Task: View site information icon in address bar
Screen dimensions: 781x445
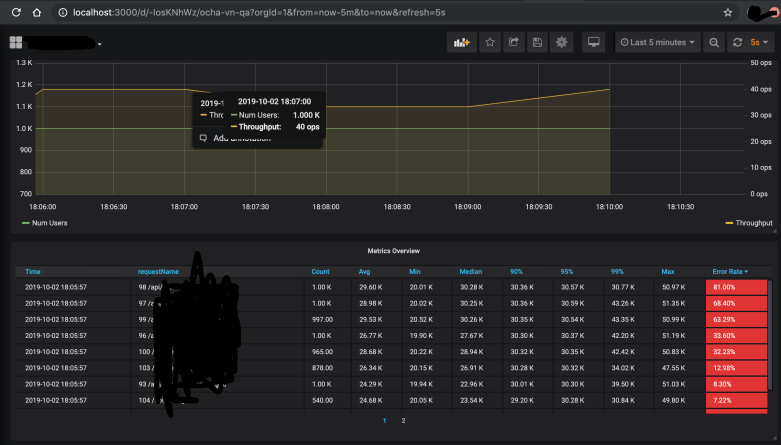Action: click(63, 12)
